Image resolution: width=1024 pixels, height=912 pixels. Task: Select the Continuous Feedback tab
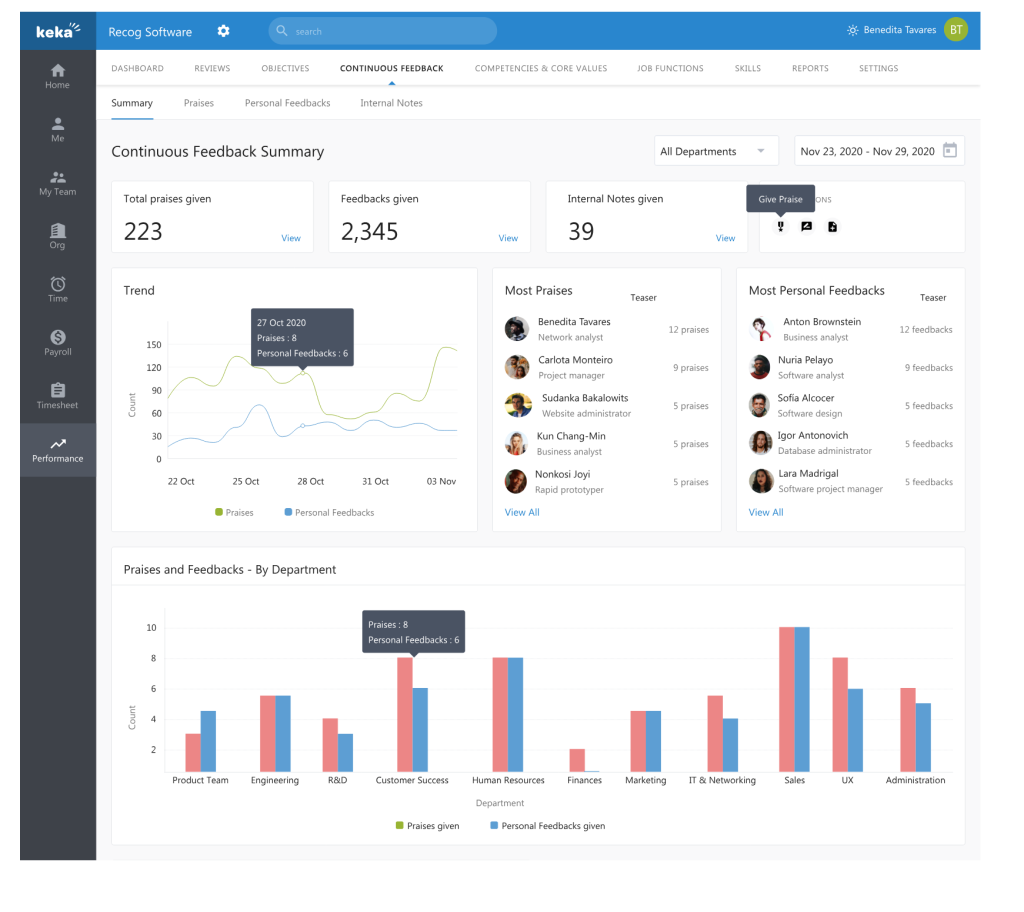392,68
